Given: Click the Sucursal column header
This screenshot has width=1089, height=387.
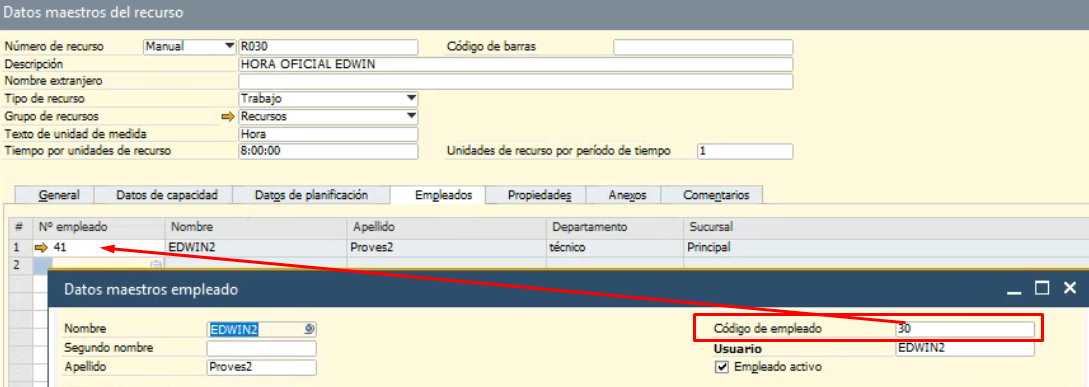Looking at the screenshot, I should tap(886, 227).
